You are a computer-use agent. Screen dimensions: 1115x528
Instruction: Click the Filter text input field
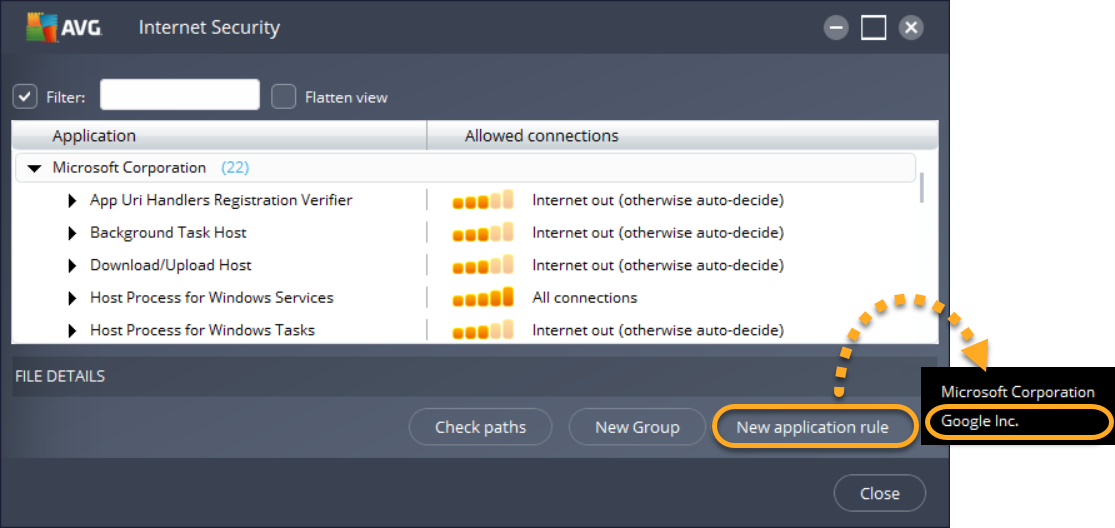click(180, 96)
